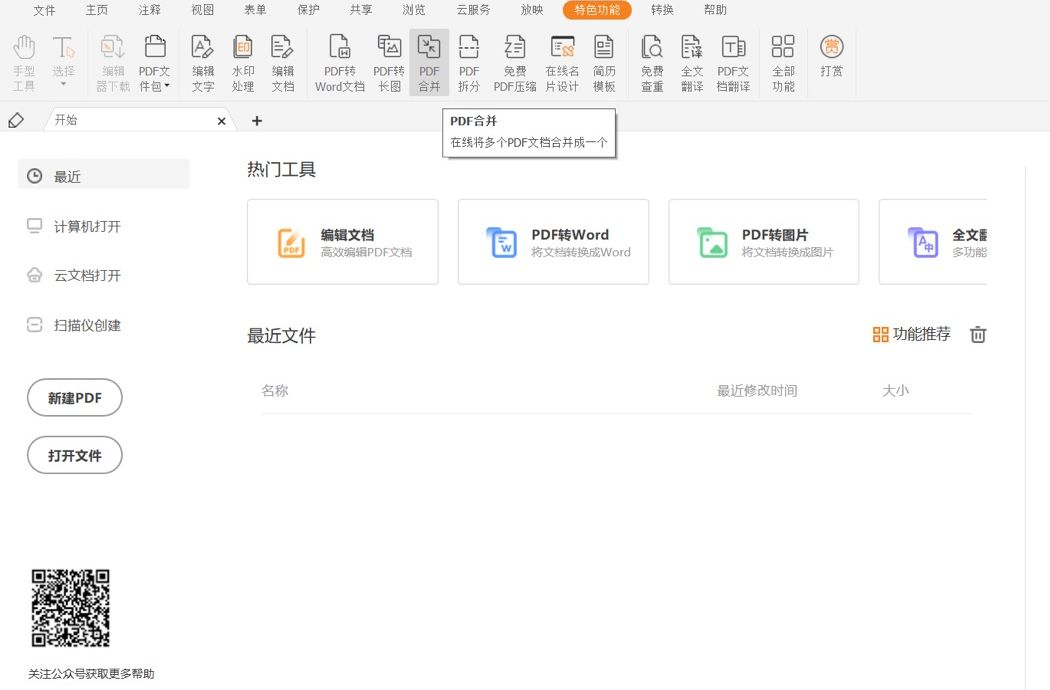
Task: Delete recent files with trash icon
Action: 978,335
